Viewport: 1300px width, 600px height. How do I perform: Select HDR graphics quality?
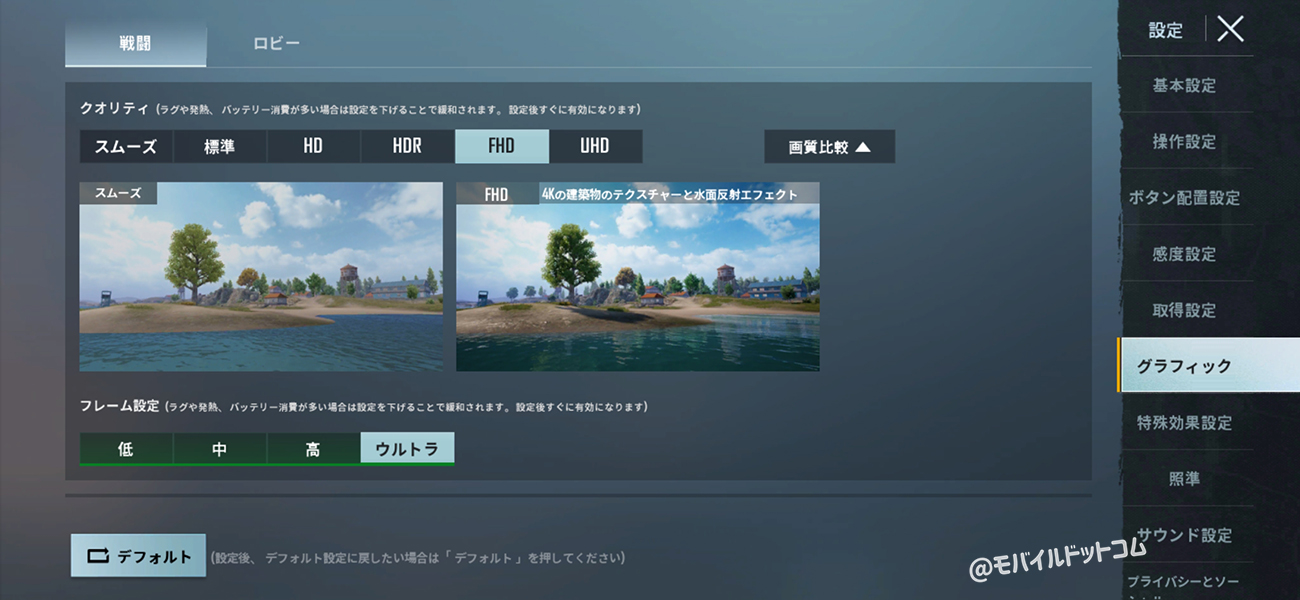tap(407, 146)
